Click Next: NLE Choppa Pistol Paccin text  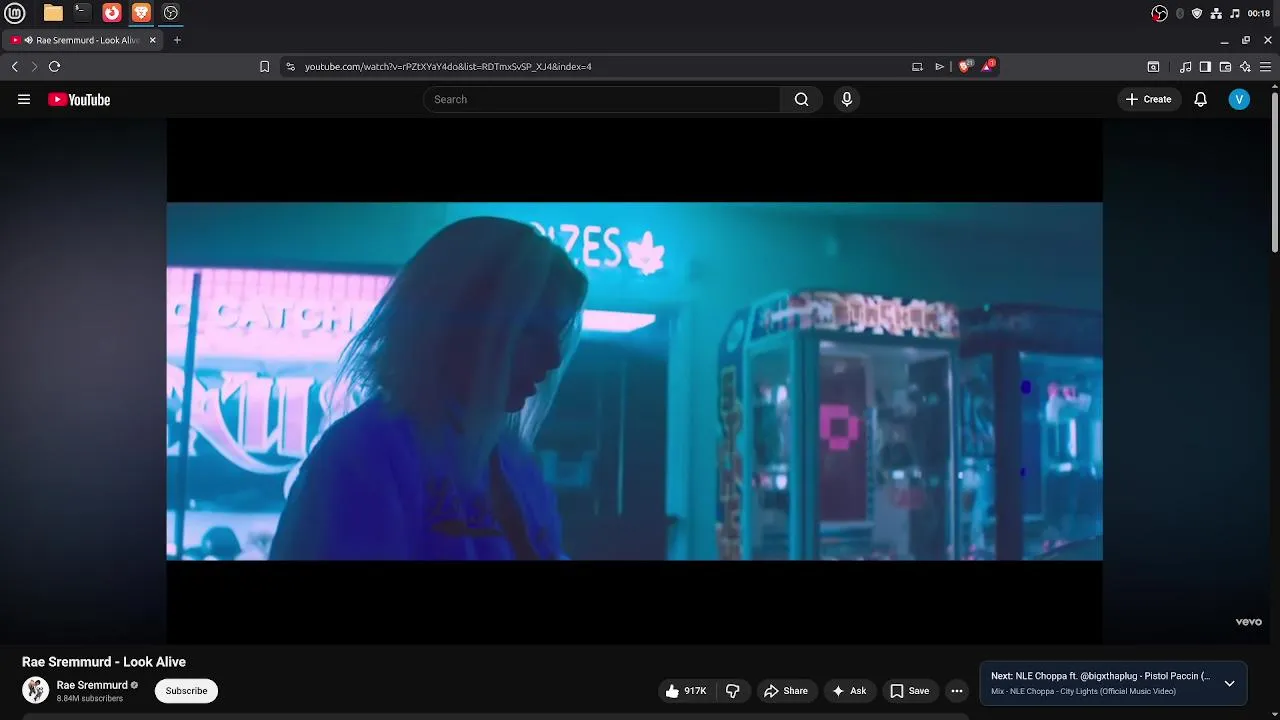coord(1100,676)
